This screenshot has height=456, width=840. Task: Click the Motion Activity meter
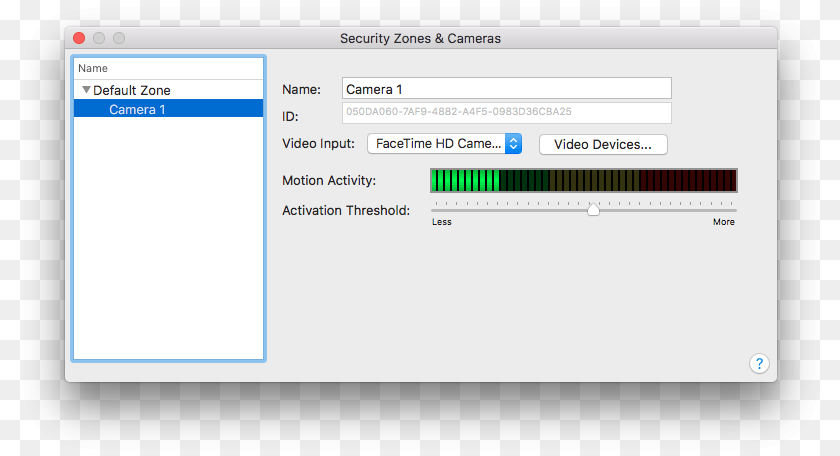point(583,180)
